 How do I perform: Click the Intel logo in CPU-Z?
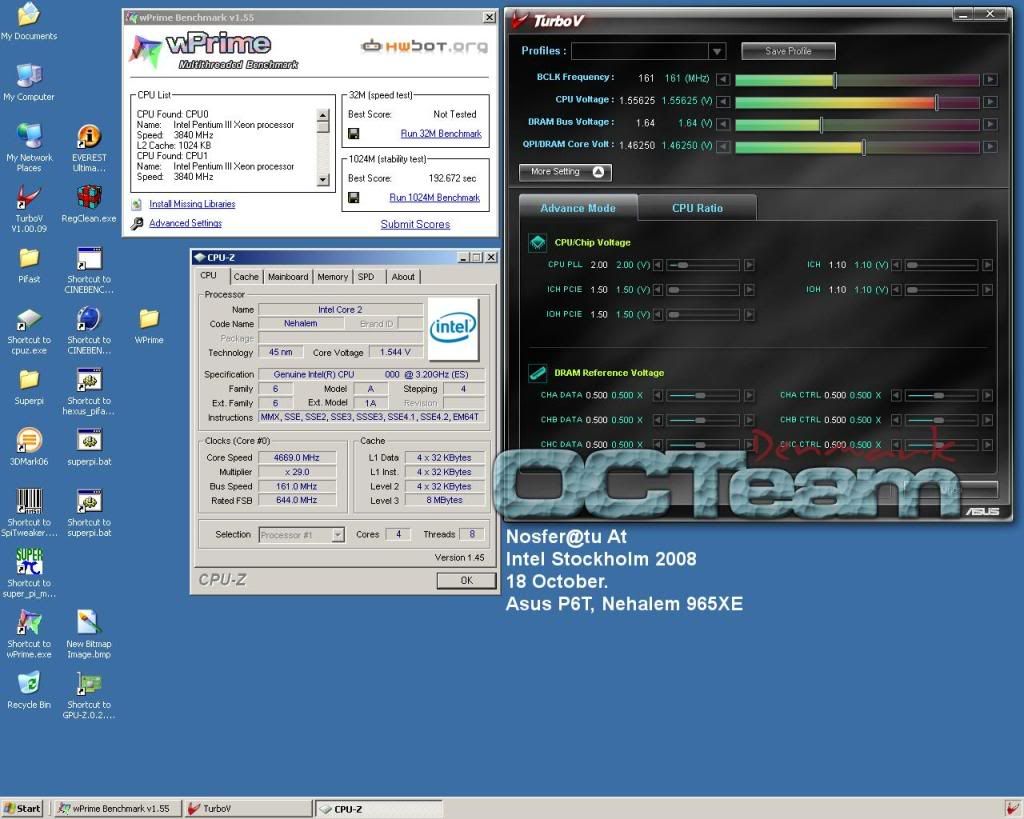click(x=453, y=329)
